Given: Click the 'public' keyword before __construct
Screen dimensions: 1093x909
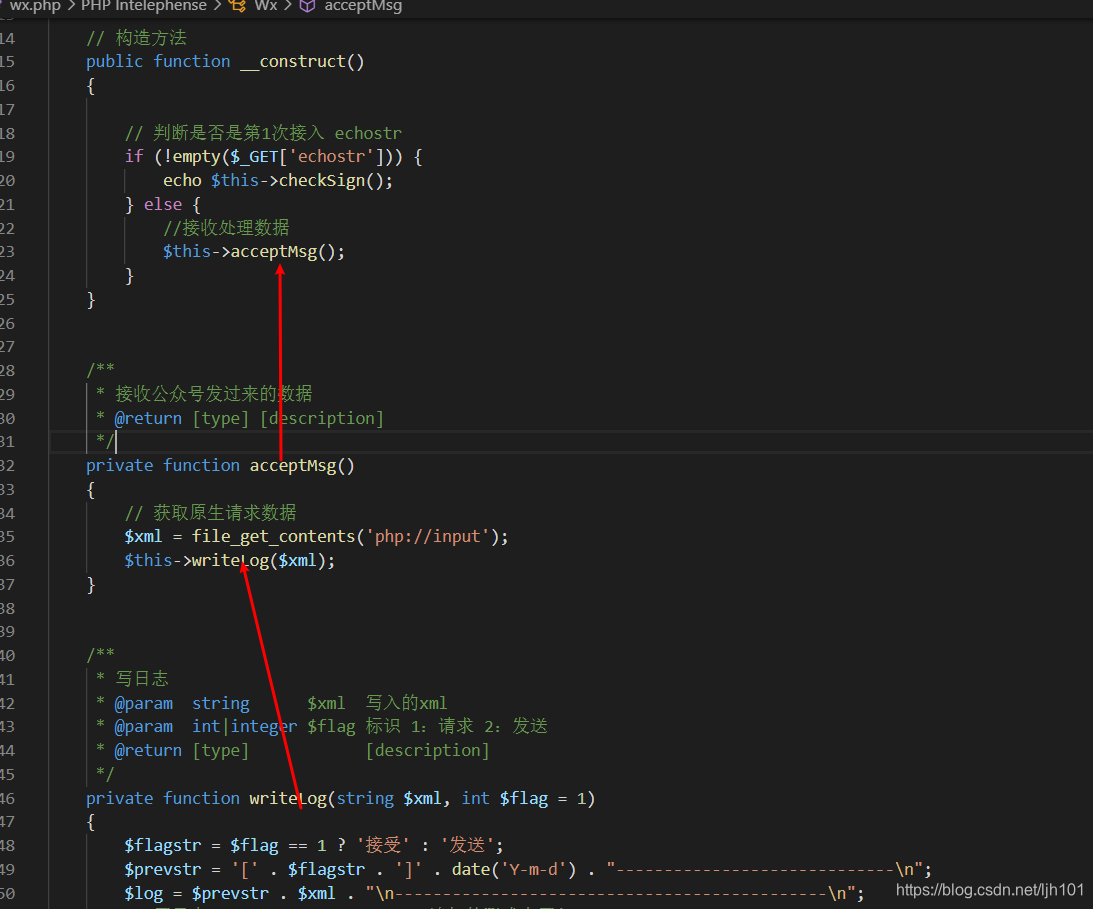Looking at the screenshot, I should tap(114, 62).
